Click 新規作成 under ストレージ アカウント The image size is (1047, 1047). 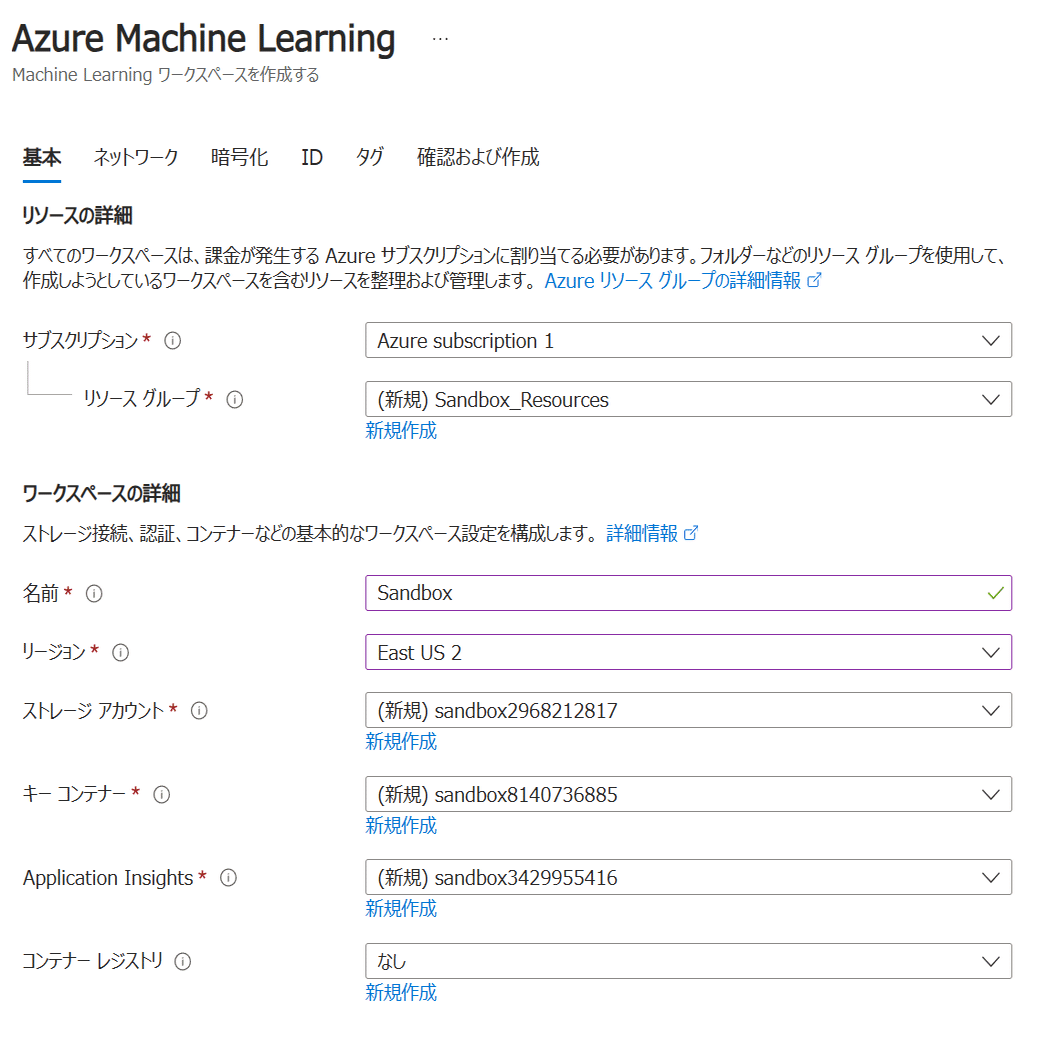point(401,742)
